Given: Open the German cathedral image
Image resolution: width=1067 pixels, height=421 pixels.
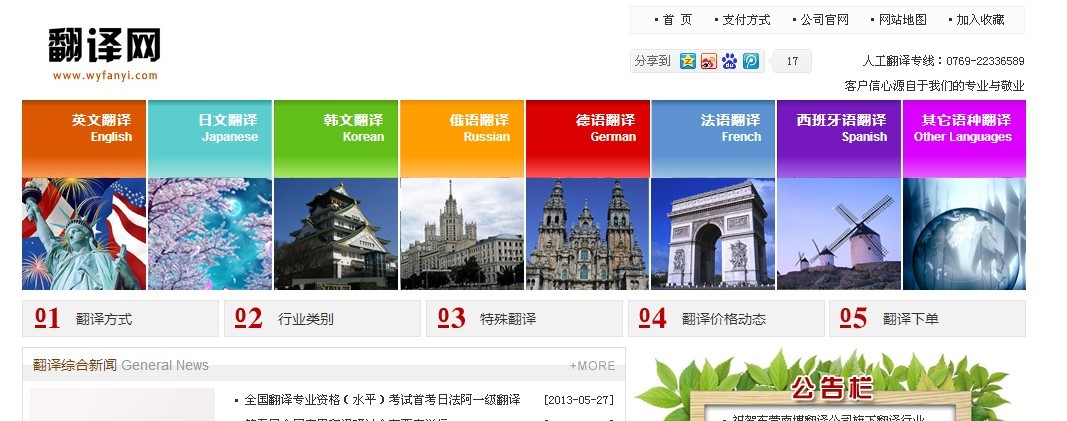Looking at the screenshot, I should point(588,234).
